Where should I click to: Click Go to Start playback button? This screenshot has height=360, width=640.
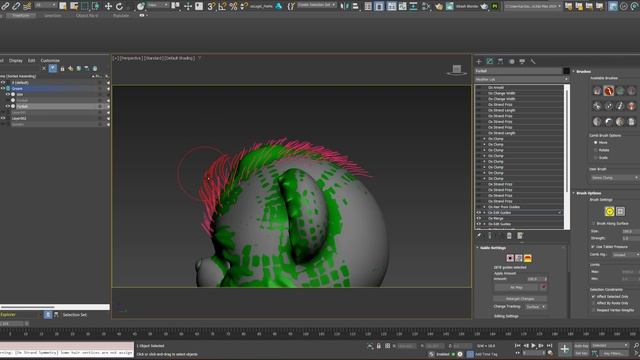point(518,346)
